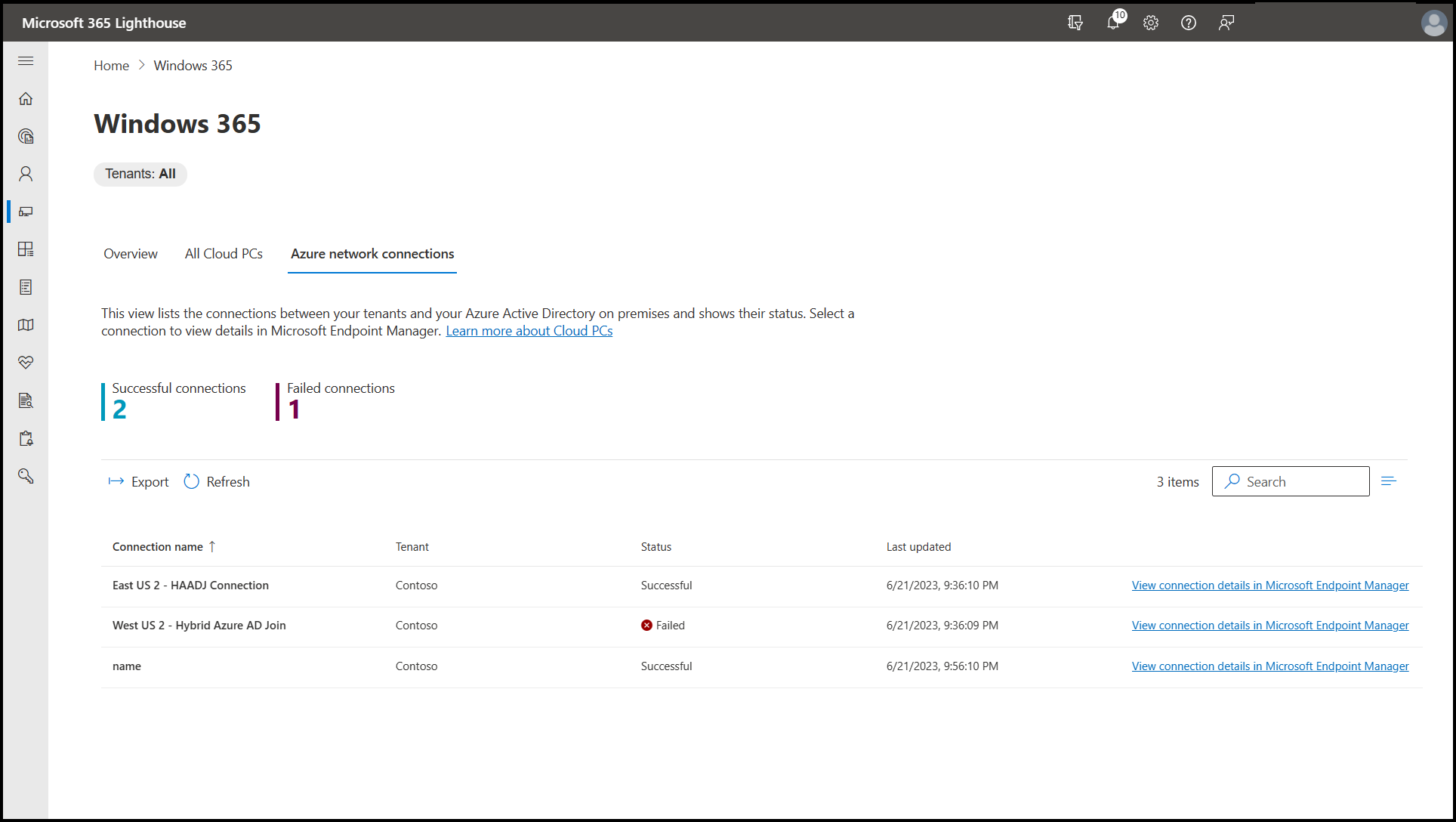The width and height of the screenshot is (1456, 822).
Task: View 'name' connection details link
Action: point(1270,666)
